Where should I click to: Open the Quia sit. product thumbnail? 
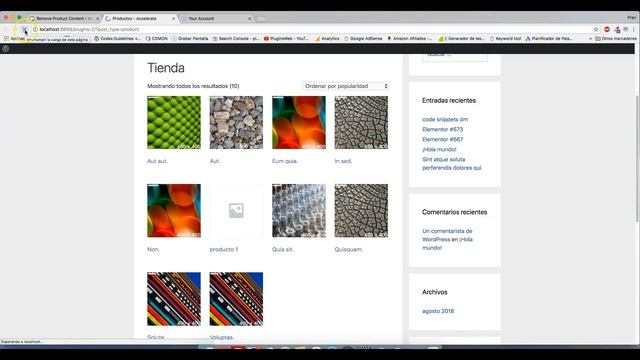pyautogui.click(x=299, y=211)
